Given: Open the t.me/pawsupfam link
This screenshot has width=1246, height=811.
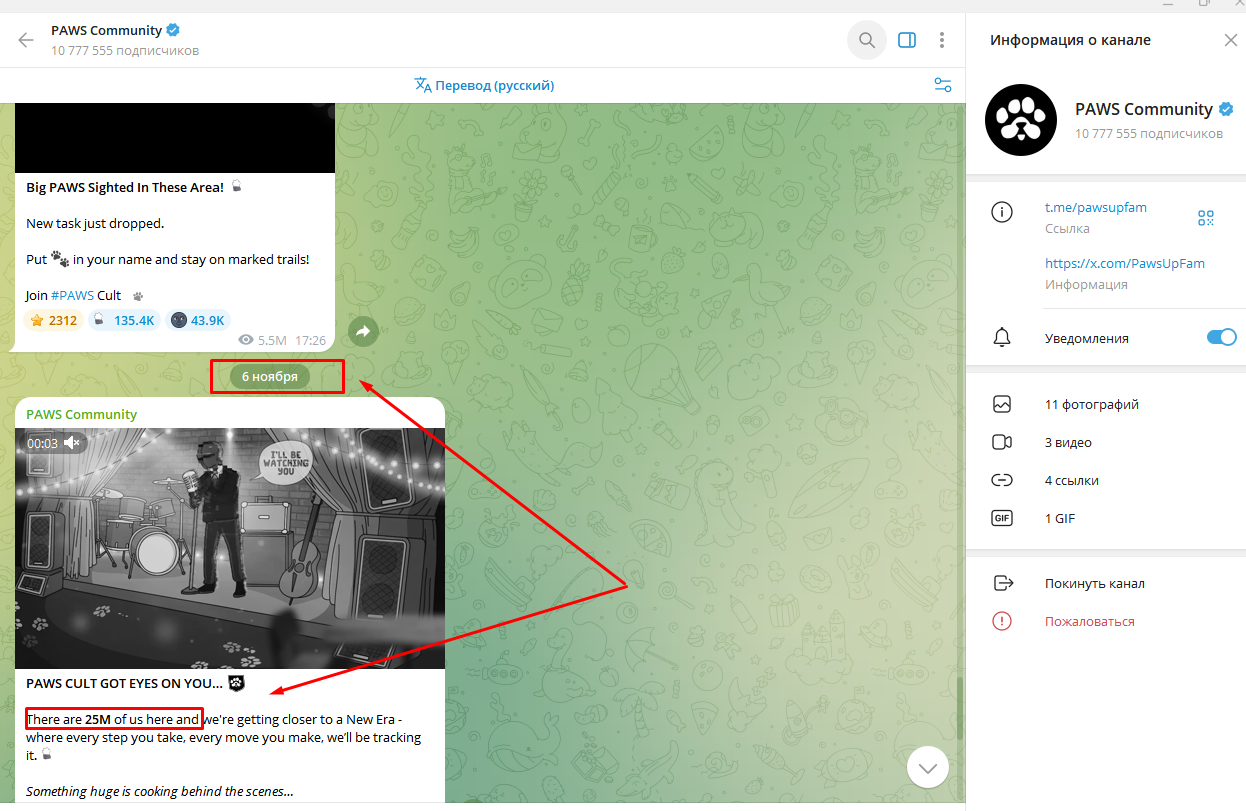Looking at the screenshot, I should (x=1096, y=207).
